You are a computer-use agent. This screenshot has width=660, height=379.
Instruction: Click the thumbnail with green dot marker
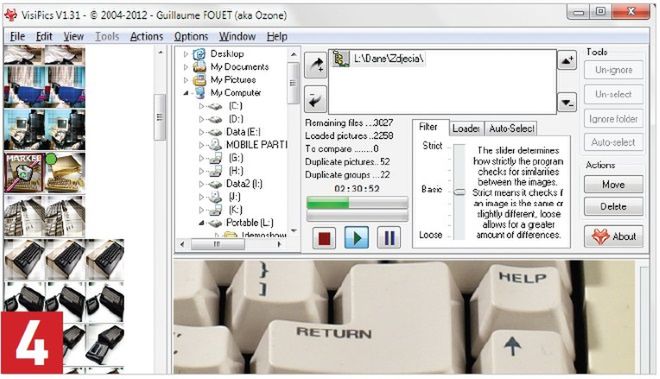pyautogui.click(x=65, y=173)
